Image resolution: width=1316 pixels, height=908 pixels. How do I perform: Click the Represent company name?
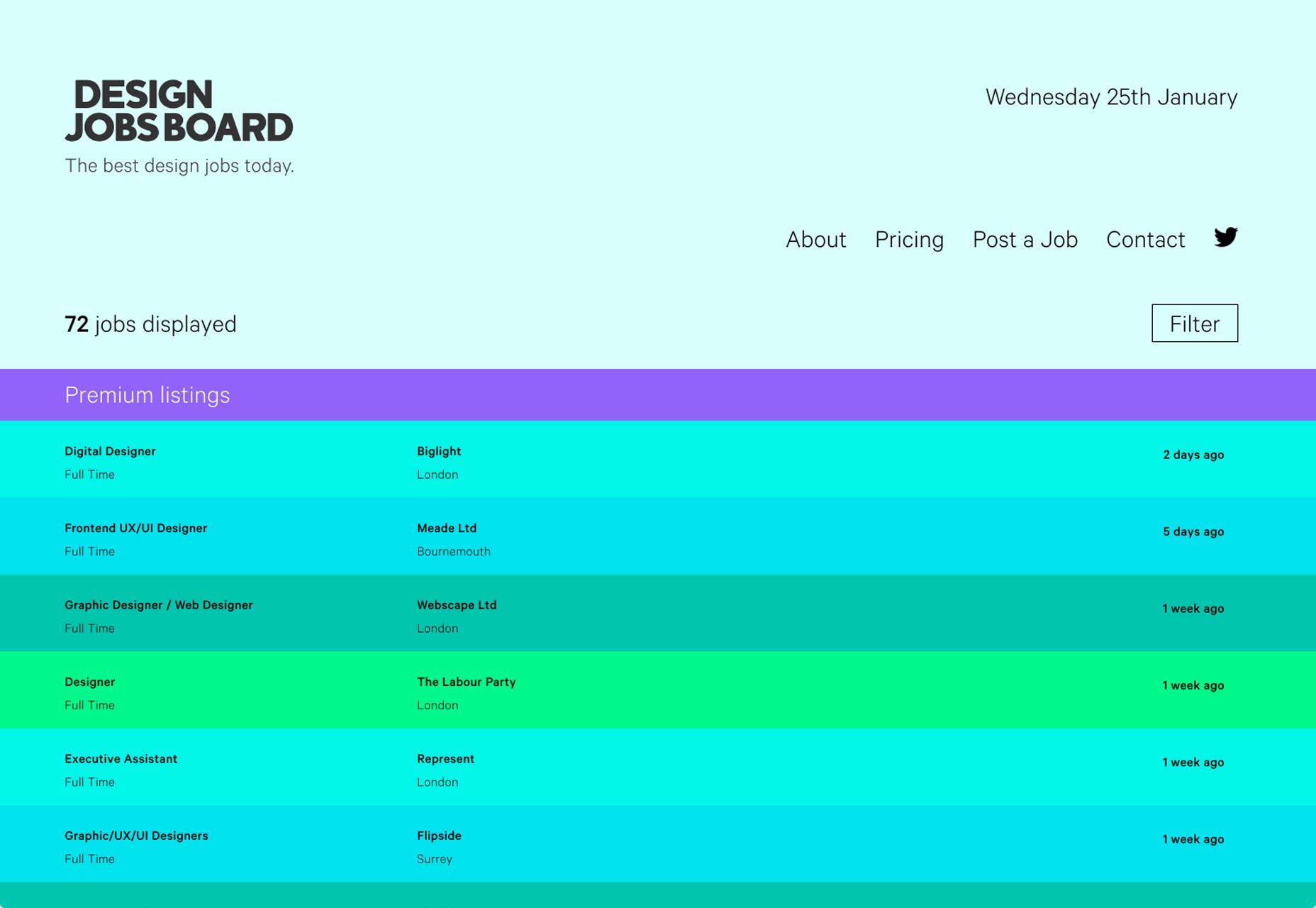point(445,758)
